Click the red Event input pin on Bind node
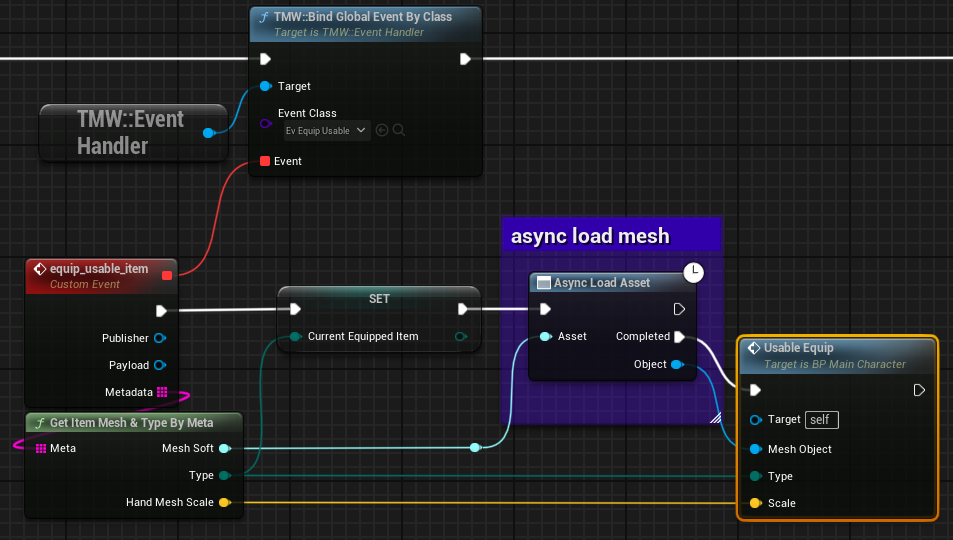The width and height of the screenshot is (953, 540). coord(265,161)
